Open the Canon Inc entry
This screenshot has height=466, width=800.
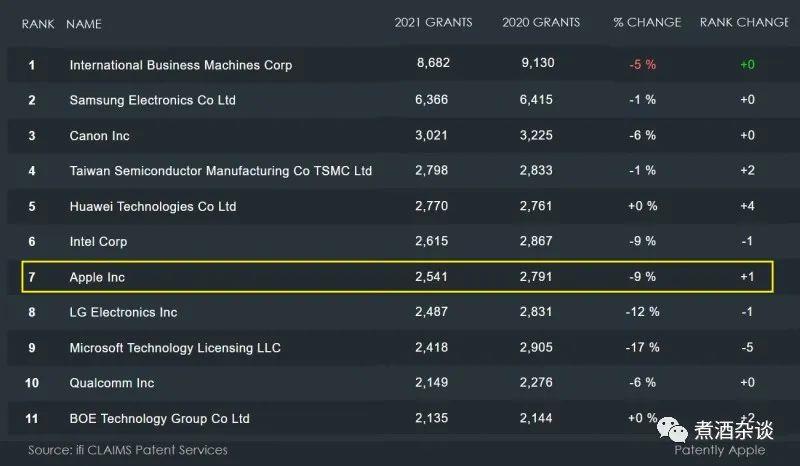[100, 136]
